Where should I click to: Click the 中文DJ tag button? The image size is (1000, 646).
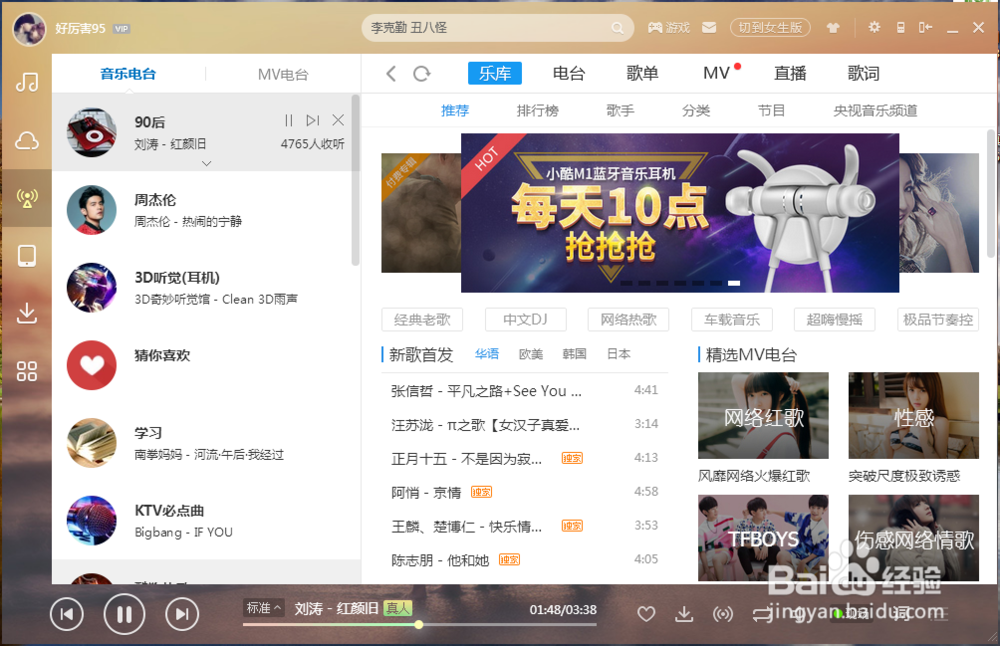click(x=526, y=319)
